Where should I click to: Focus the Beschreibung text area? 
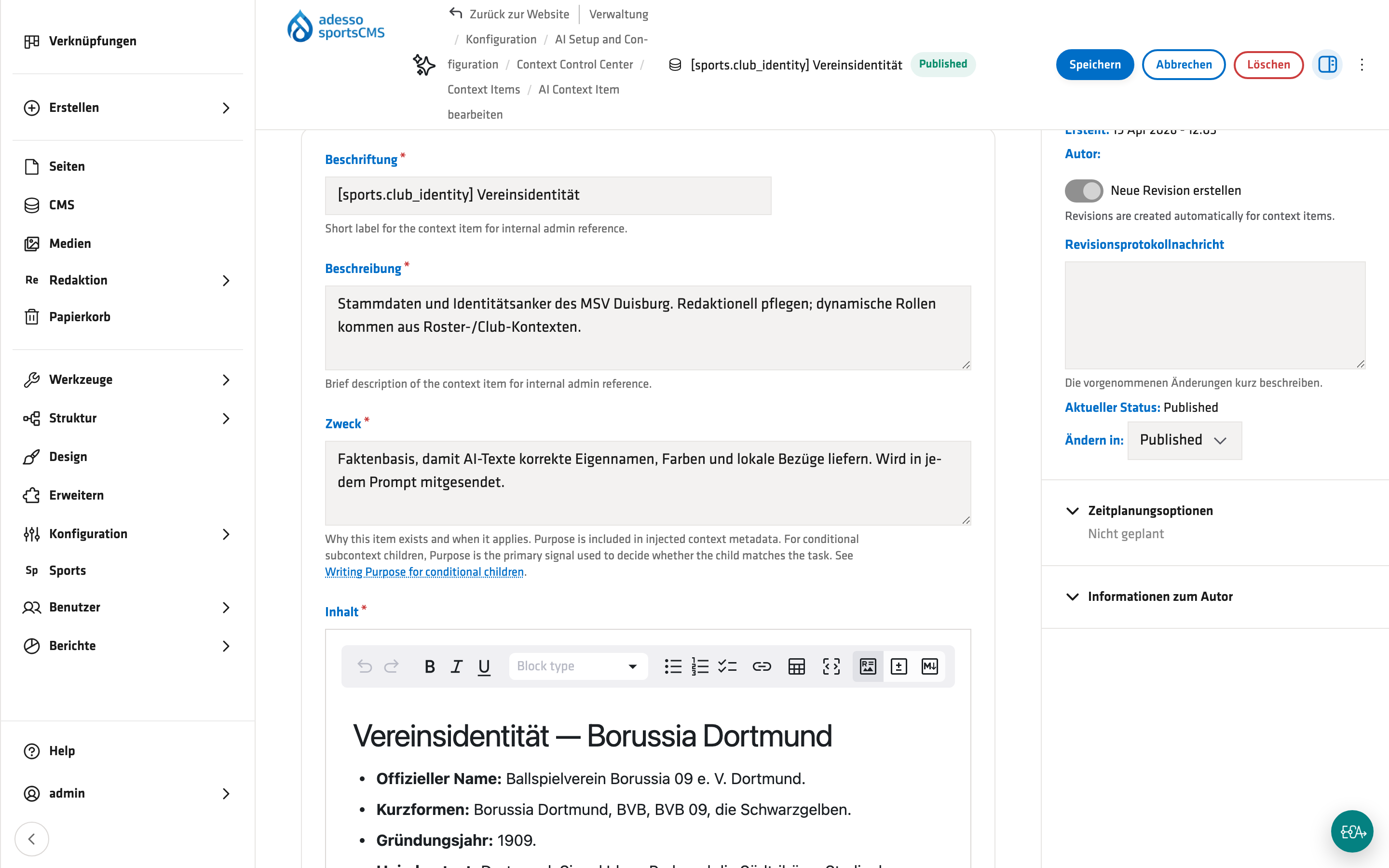tap(648, 328)
